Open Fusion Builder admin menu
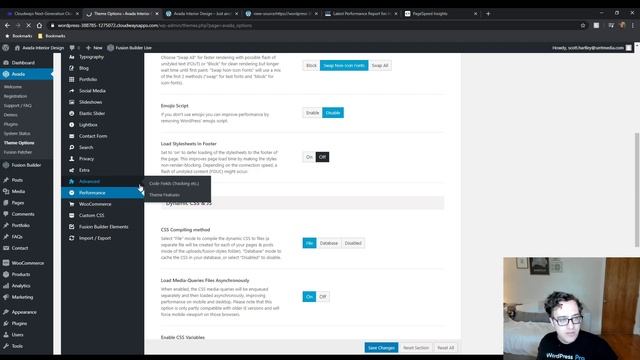Viewport: 640px width, 360px height. [26, 165]
